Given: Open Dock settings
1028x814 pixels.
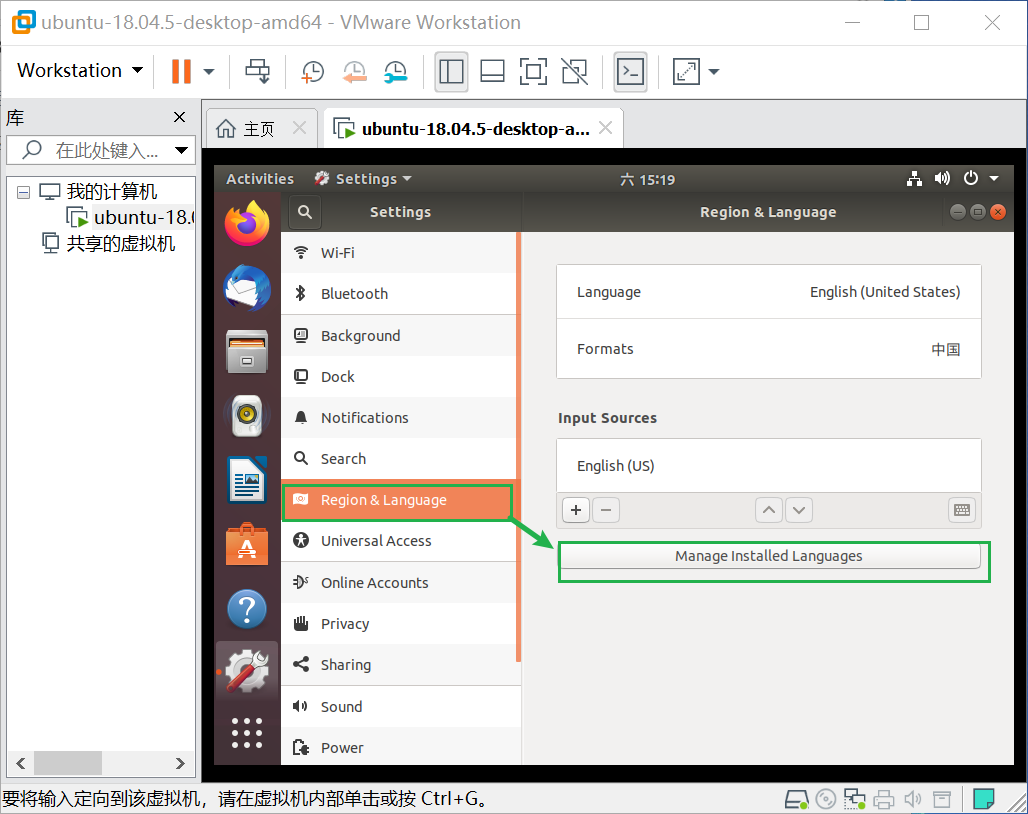Looking at the screenshot, I should pos(399,377).
